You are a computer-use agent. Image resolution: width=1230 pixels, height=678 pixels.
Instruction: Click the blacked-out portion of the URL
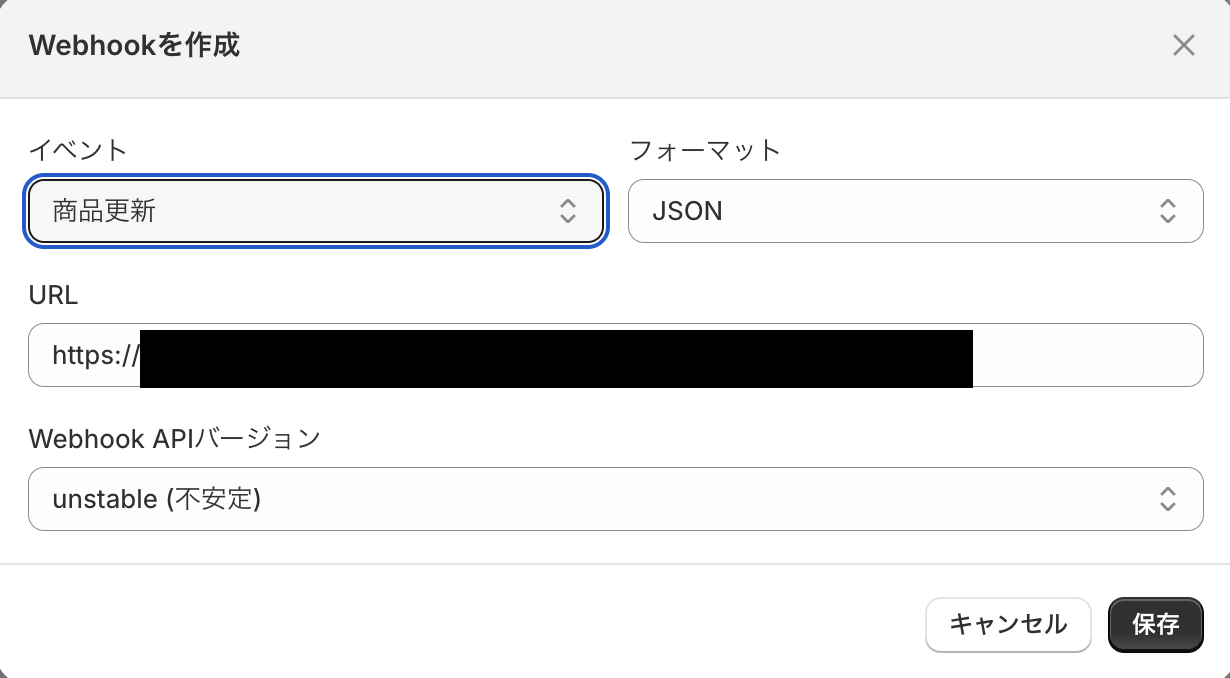click(x=555, y=355)
